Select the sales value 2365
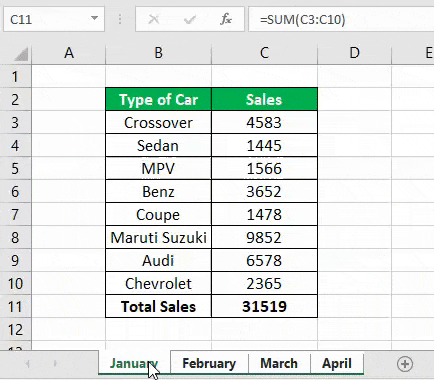Screen dimensions: 434x380 tap(264, 283)
